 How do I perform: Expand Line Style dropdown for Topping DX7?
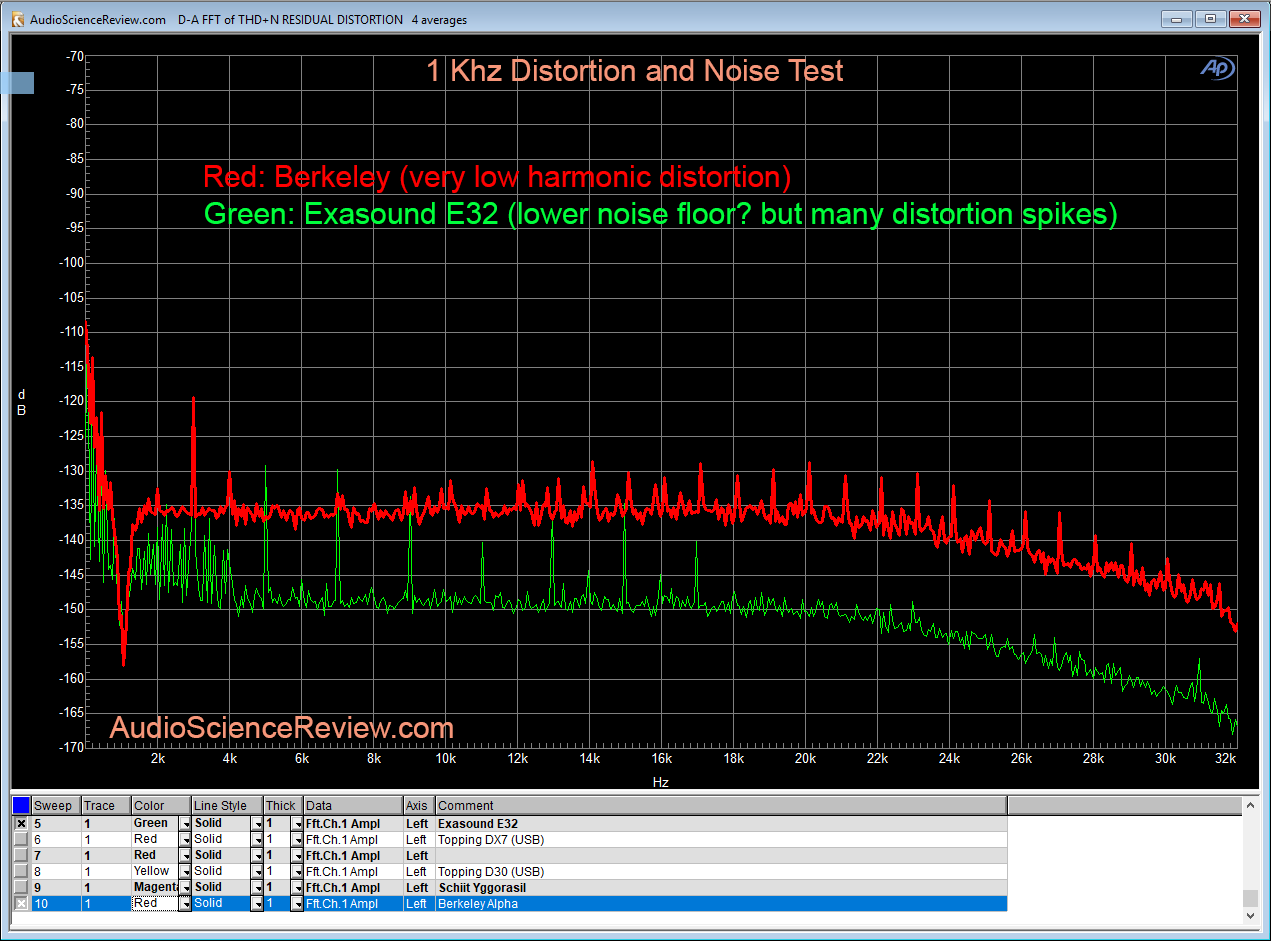point(257,839)
